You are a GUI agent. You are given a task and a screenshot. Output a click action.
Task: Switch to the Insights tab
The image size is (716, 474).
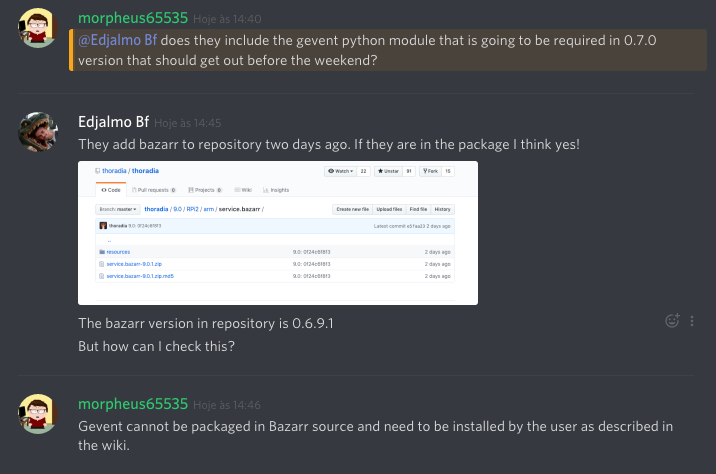pyautogui.click(x=277, y=189)
